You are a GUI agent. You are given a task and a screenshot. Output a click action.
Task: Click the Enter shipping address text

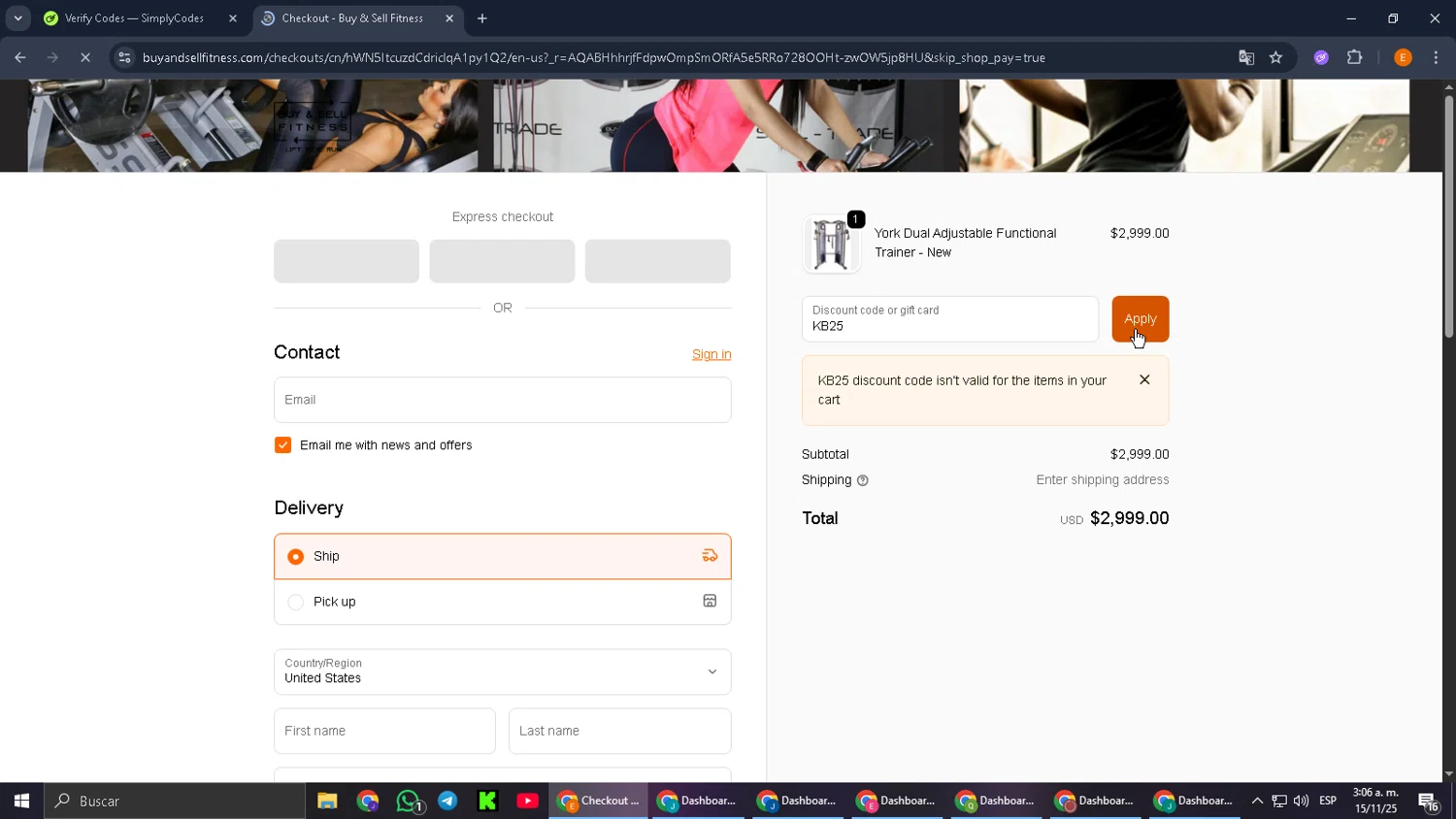(1103, 480)
